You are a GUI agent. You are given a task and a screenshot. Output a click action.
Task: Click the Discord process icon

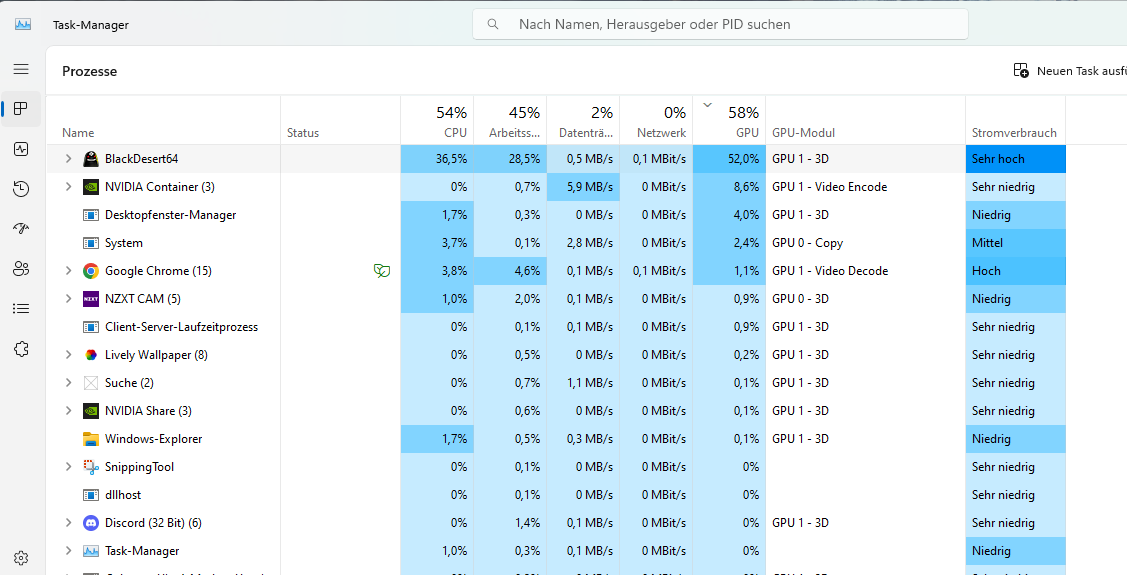click(91, 523)
